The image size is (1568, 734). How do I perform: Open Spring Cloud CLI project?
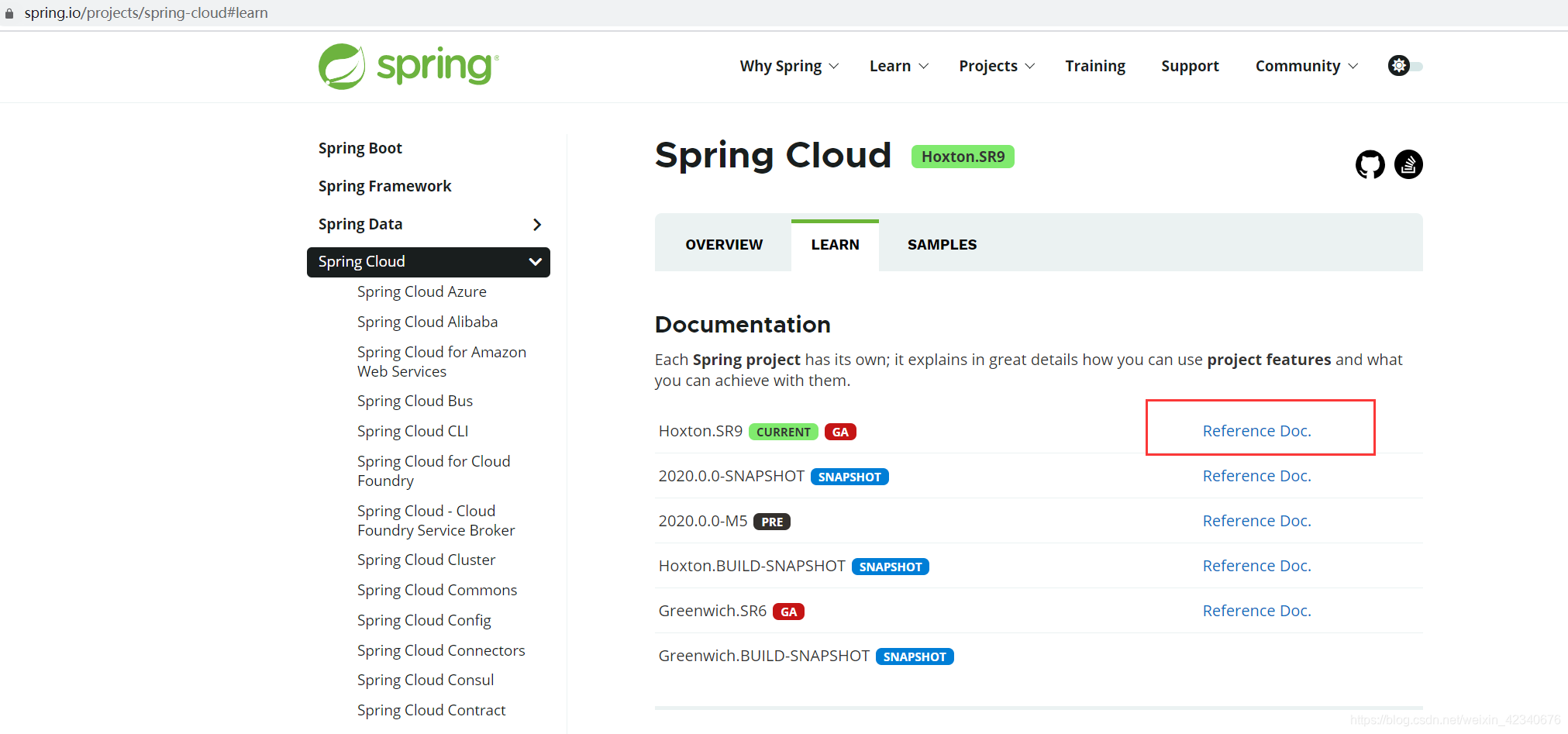tap(412, 432)
